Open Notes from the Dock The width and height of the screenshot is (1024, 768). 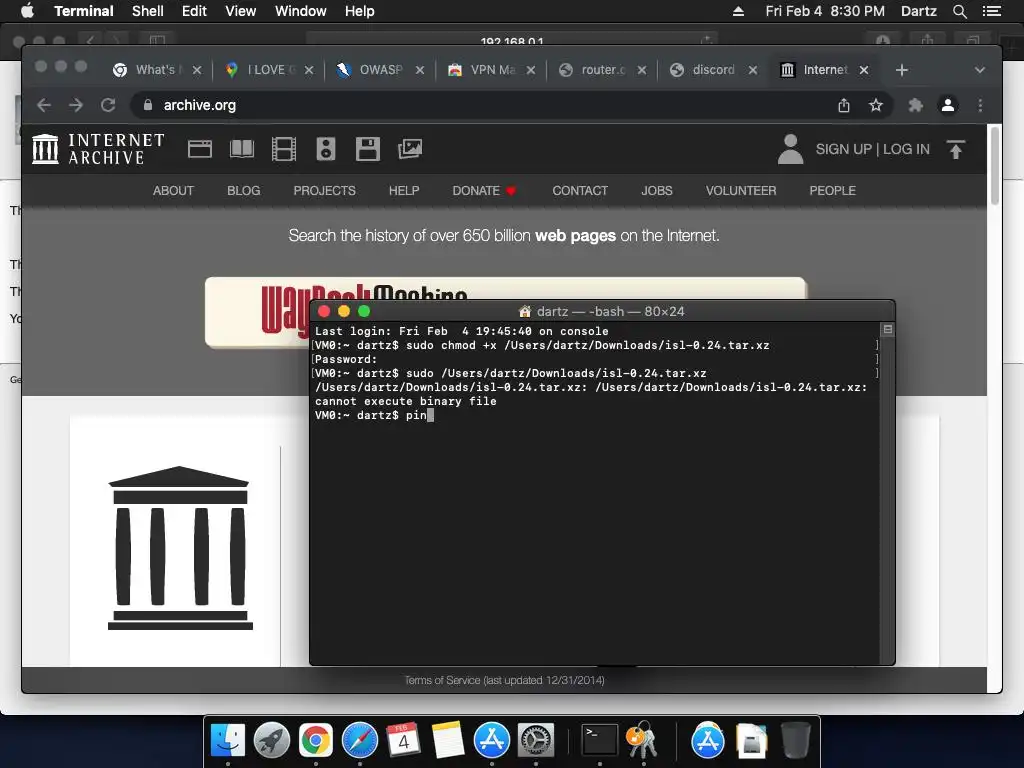click(447, 741)
